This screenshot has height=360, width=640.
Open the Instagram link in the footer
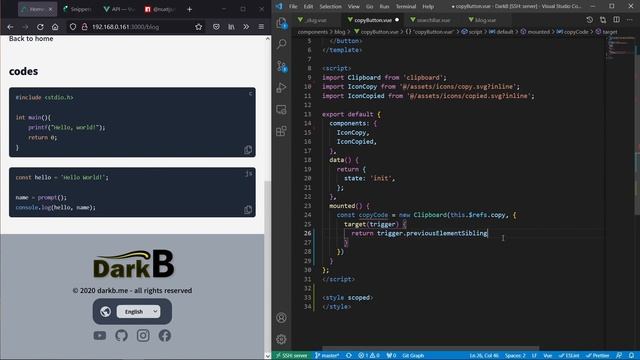click(143, 336)
